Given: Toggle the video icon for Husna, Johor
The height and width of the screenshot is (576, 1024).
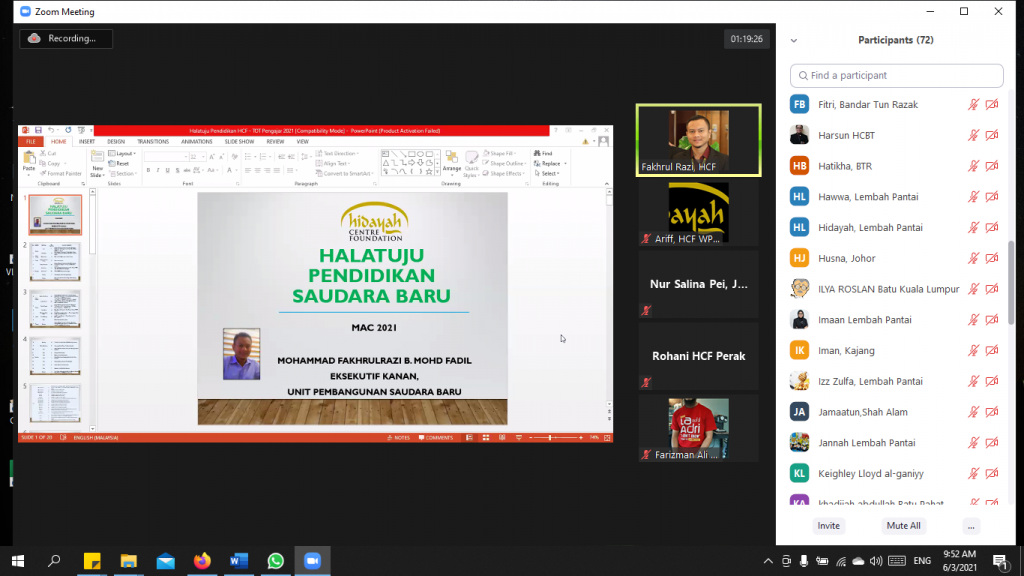Looking at the screenshot, I should 991,258.
